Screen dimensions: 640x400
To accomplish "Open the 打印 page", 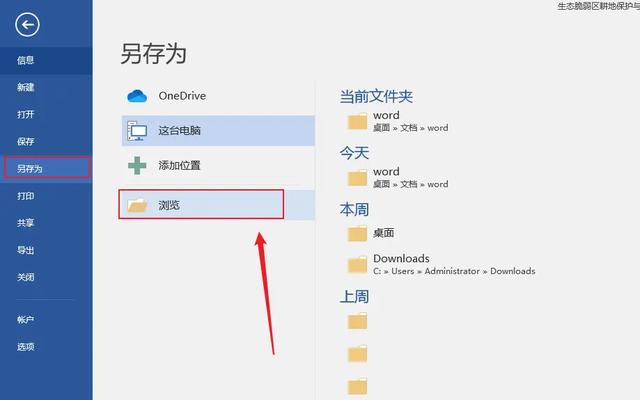I will point(25,196).
